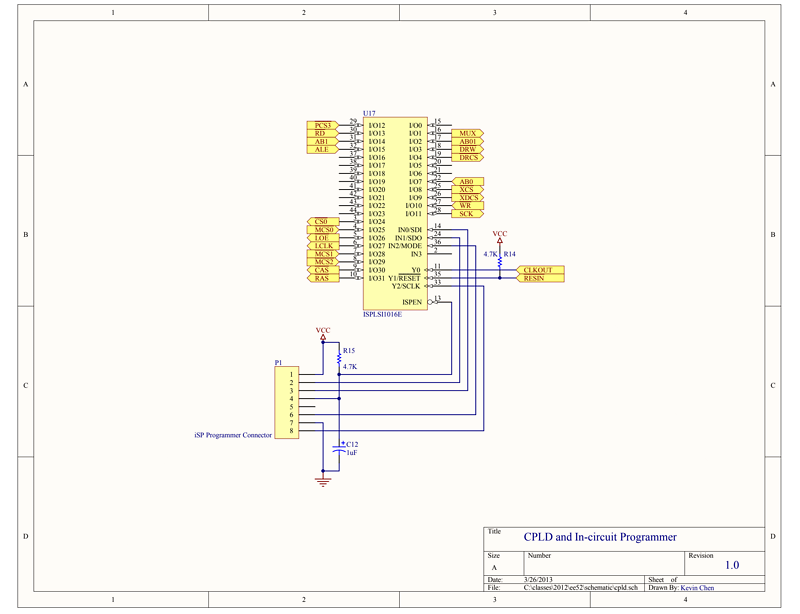
Task: Click the Y2/SCLK pin label
Action: tap(406, 286)
